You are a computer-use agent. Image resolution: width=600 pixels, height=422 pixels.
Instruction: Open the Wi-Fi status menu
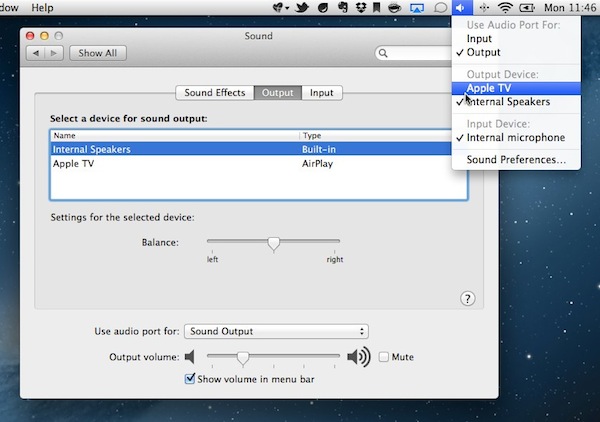[505, 8]
